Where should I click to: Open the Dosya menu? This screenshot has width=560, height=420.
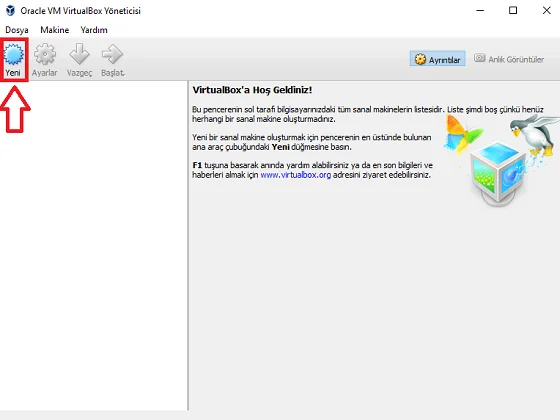coord(17,30)
